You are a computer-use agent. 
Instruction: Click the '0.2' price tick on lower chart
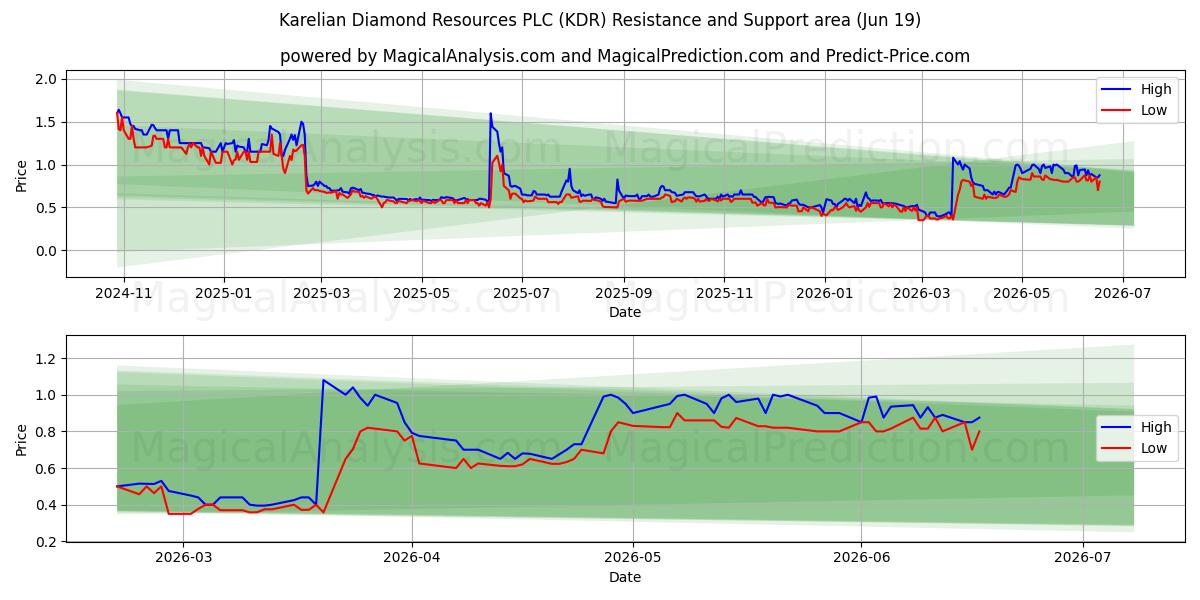coord(48,542)
